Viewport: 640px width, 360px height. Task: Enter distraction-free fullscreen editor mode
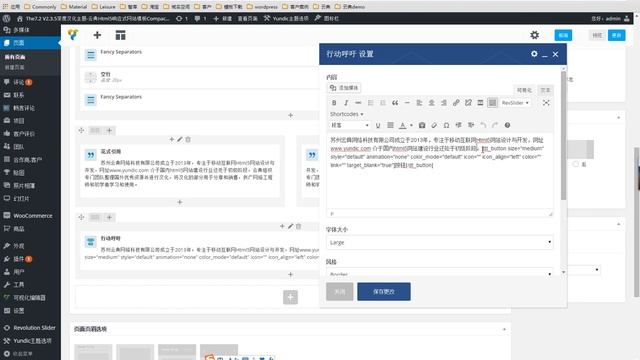tap(546, 103)
